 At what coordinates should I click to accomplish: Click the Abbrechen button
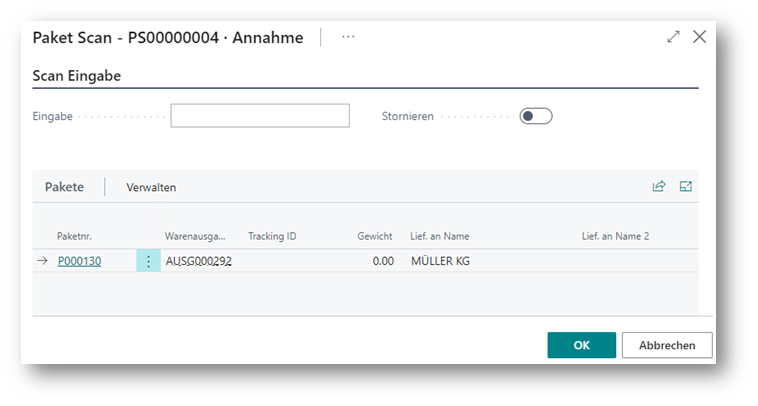pyautogui.click(x=667, y=345)
